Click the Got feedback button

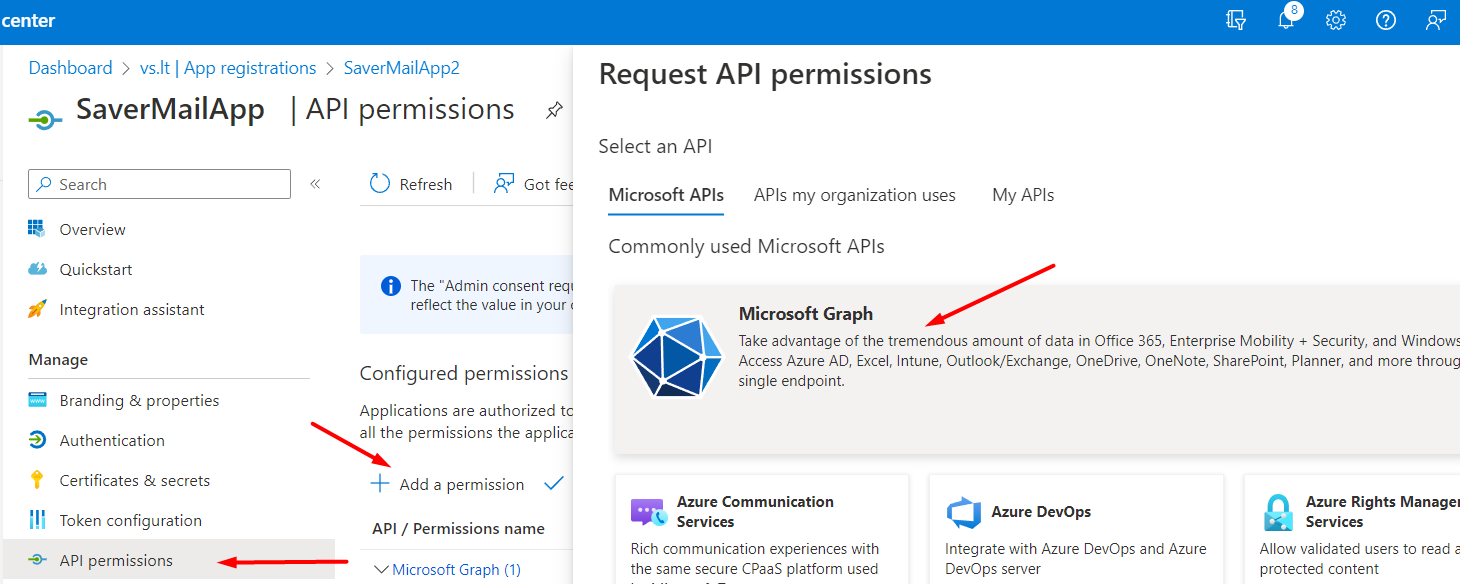pos(534,184)
